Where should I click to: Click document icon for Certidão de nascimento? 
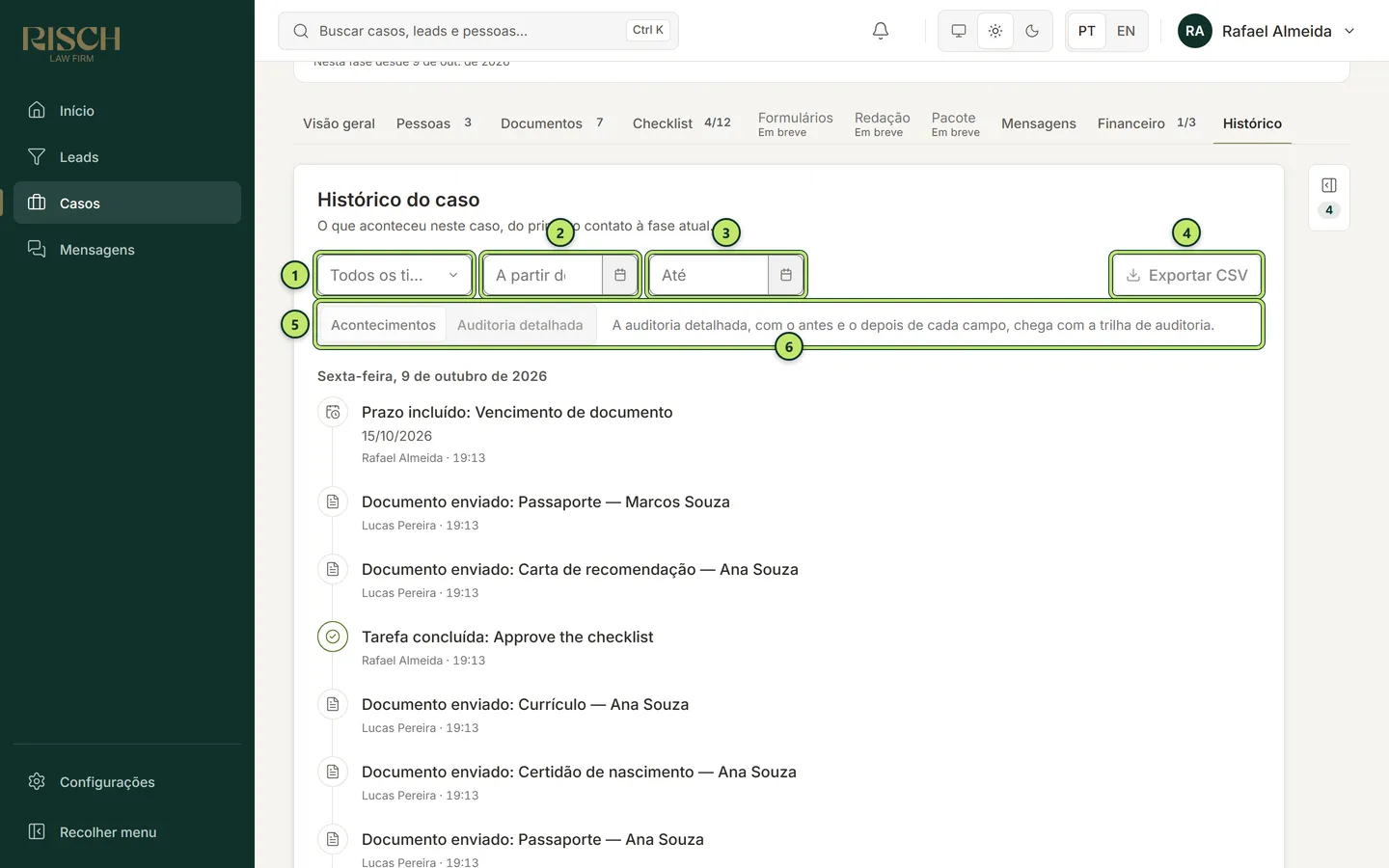coord(333,772)
